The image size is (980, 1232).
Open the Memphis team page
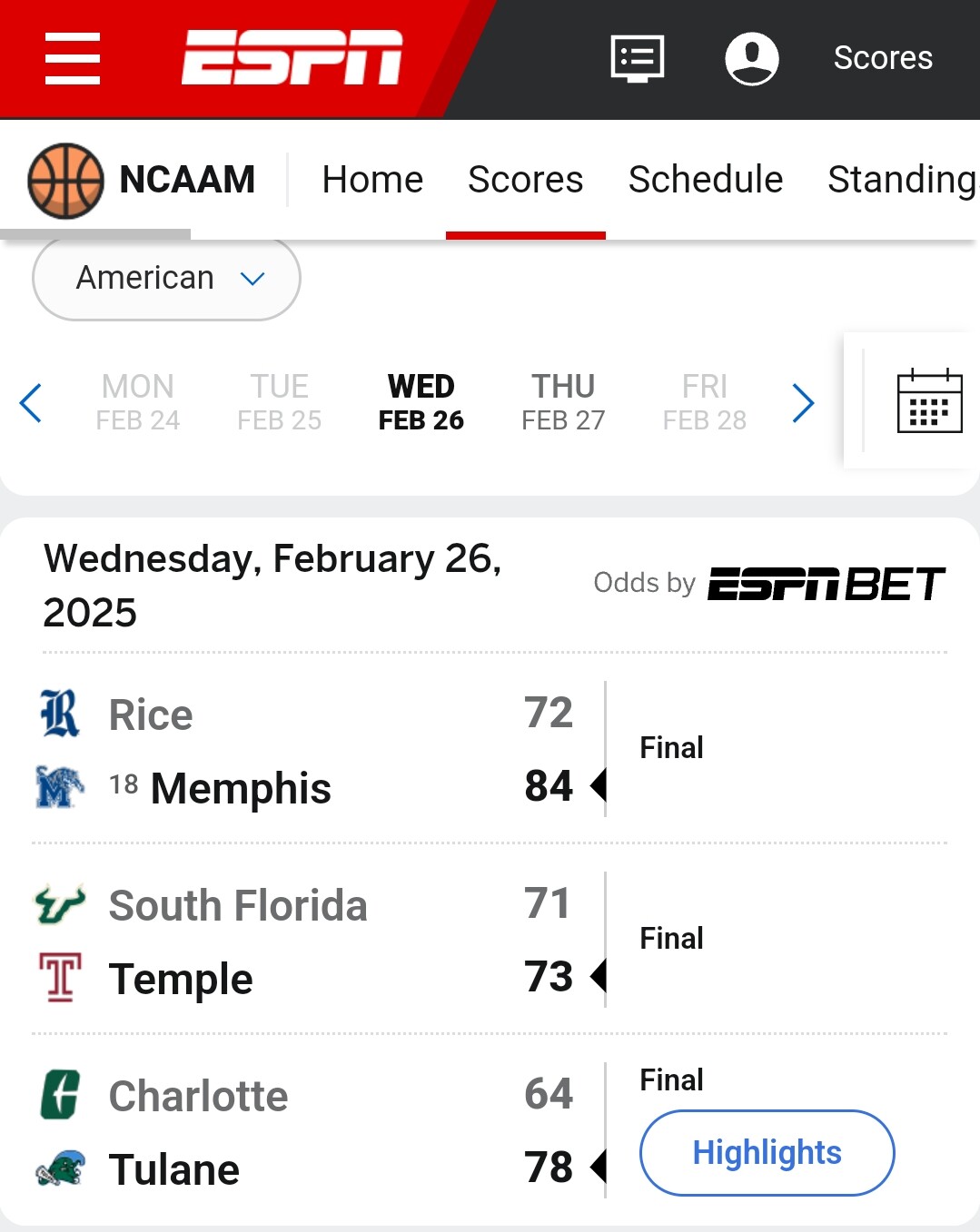click(241, 788)
